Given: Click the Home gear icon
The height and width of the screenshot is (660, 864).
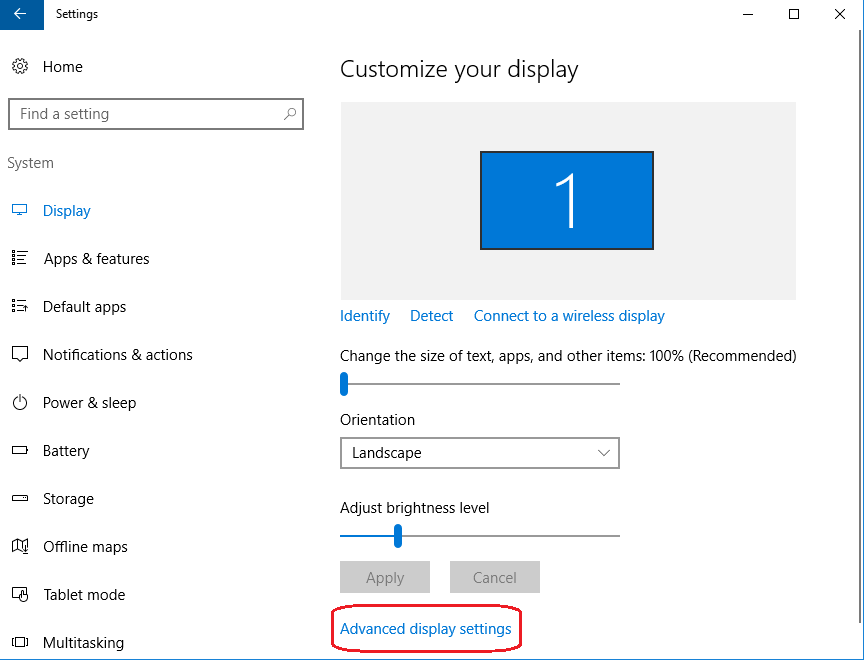Looking at the screenshot, I should (19, 67).
